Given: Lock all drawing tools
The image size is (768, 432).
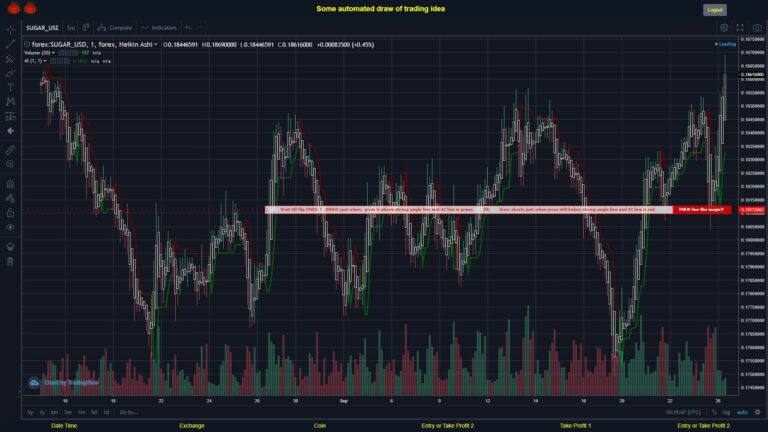Looking at the screenshot, I should pyautogui.click(x=10, y=213).
